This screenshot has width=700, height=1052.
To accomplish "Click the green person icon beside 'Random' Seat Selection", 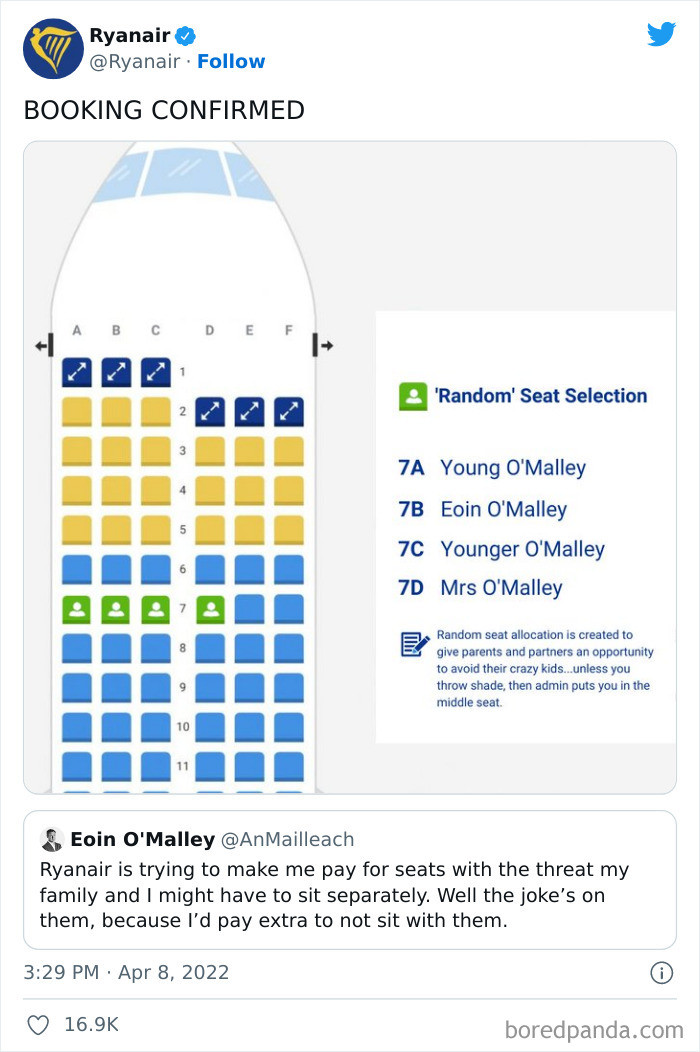I will pos(413,395).
